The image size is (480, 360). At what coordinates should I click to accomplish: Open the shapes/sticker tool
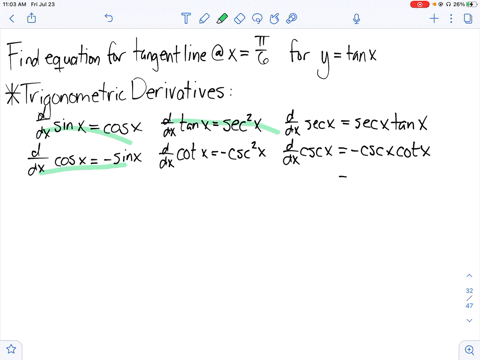pyautogui.click(x=274, y=18)
